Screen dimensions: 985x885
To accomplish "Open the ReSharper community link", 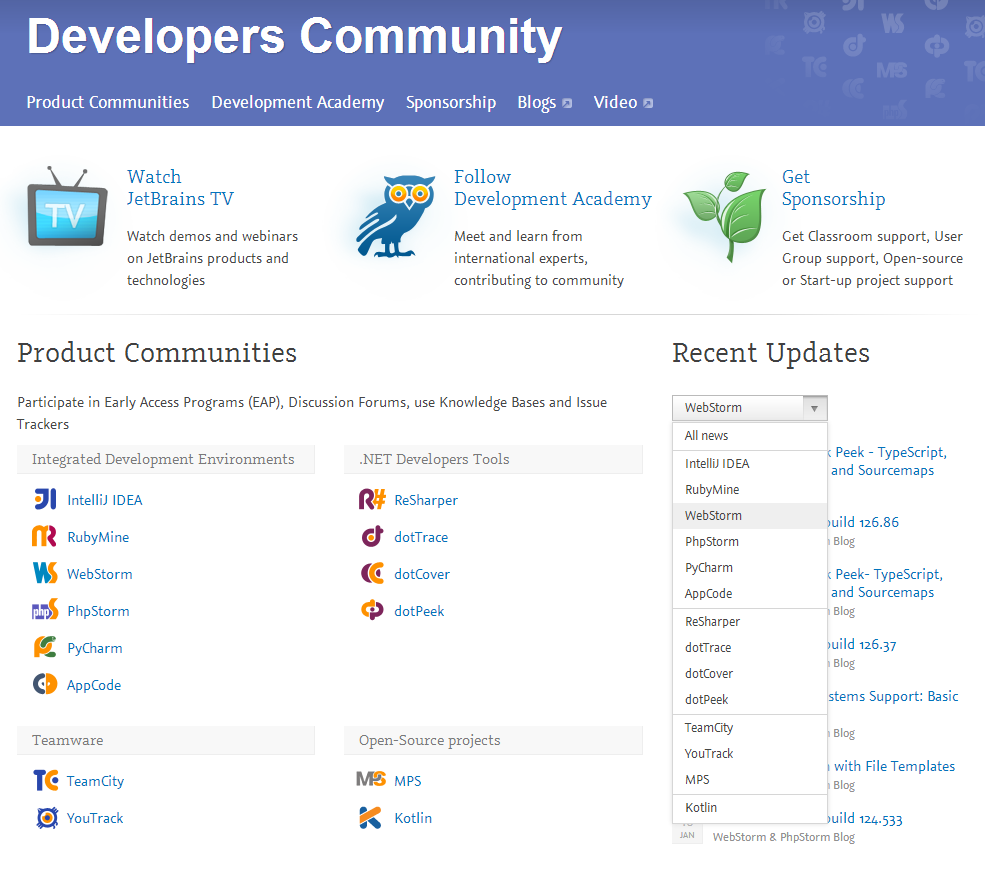I will tap(426, 501).
